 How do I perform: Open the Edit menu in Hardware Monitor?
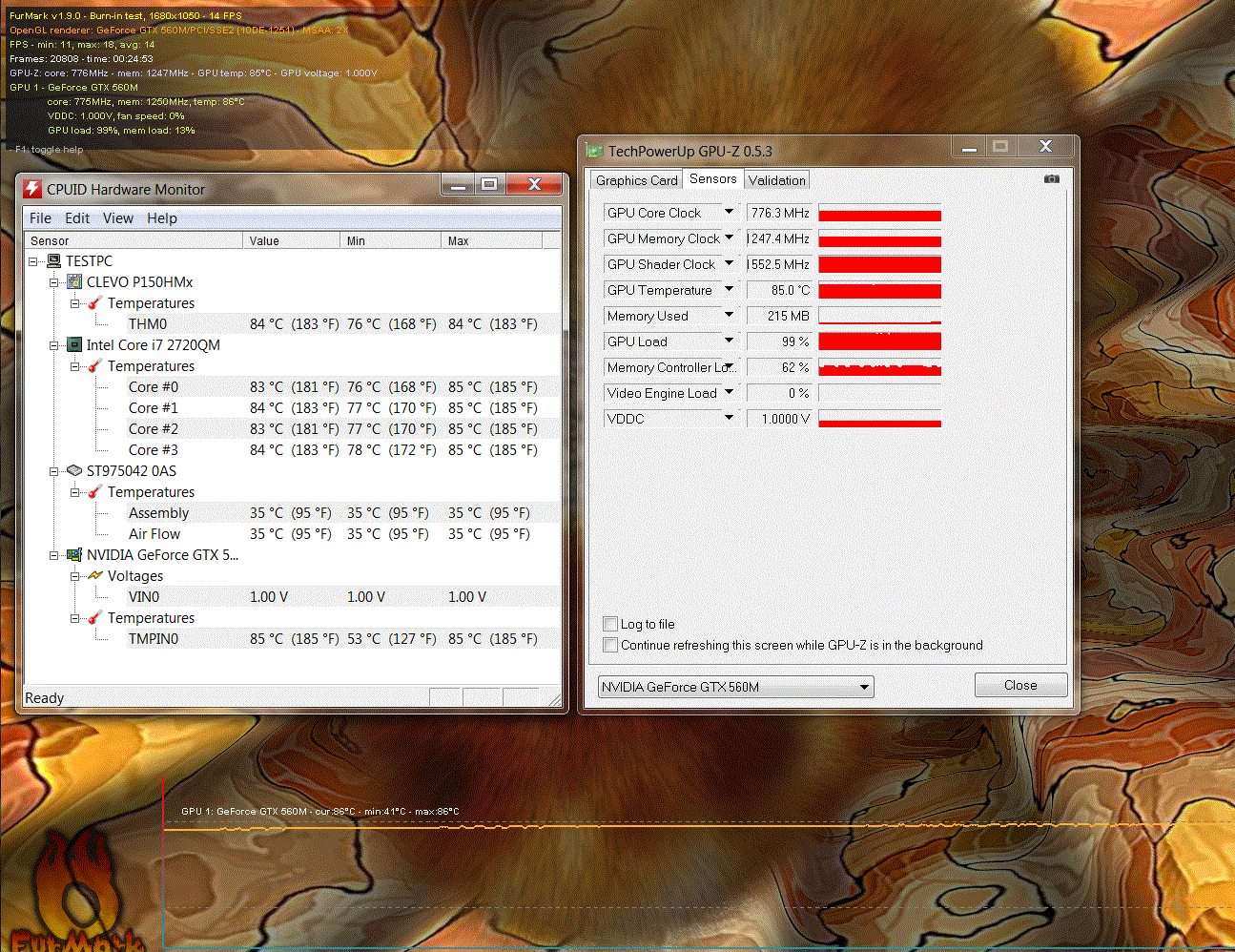(x=77, y=218)
